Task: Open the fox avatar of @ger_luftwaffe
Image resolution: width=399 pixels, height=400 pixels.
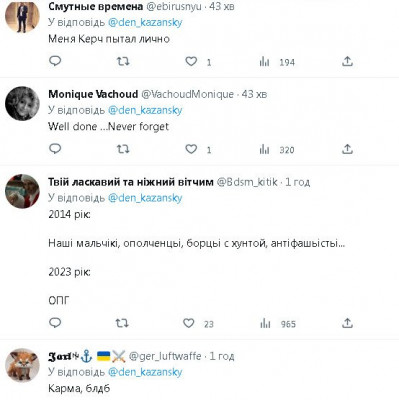Action: 22,366
